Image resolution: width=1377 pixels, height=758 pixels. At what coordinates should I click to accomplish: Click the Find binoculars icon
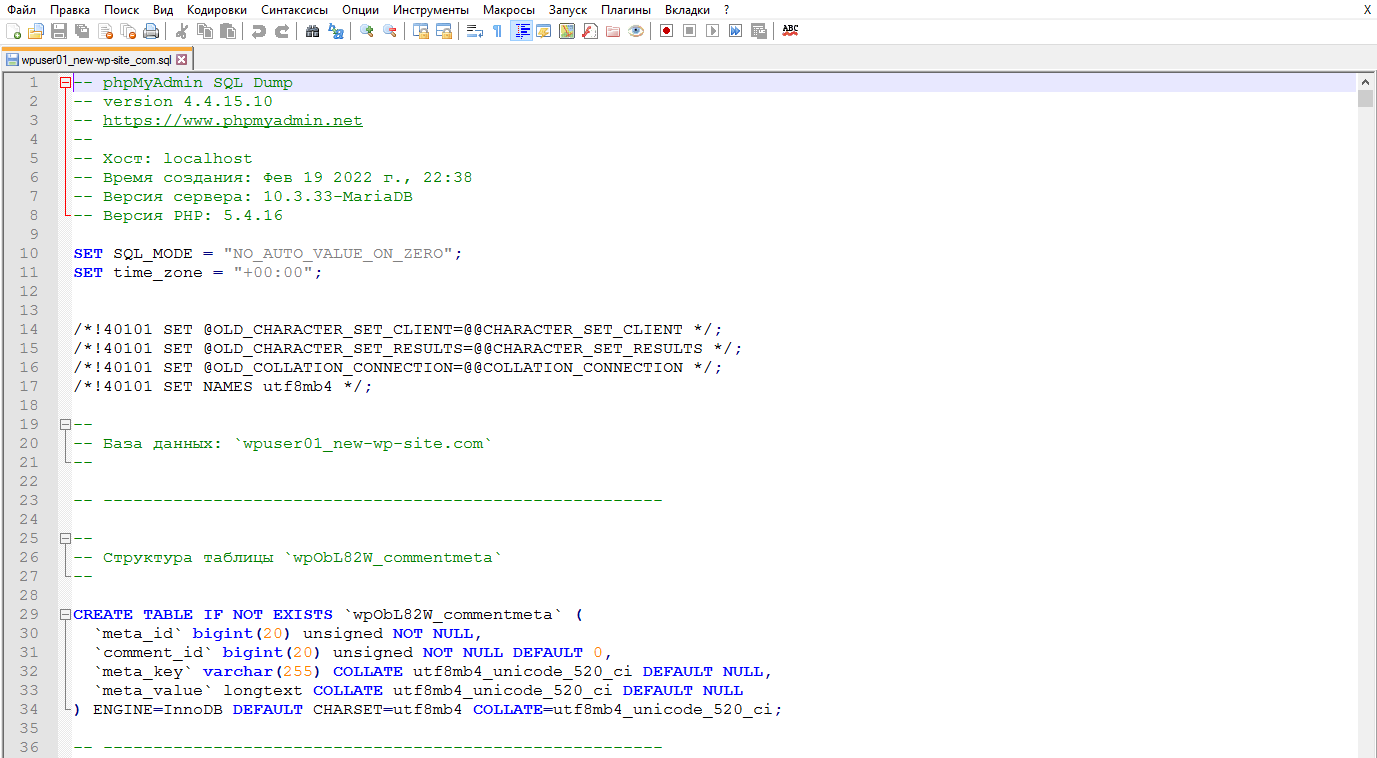coord(312,31)
